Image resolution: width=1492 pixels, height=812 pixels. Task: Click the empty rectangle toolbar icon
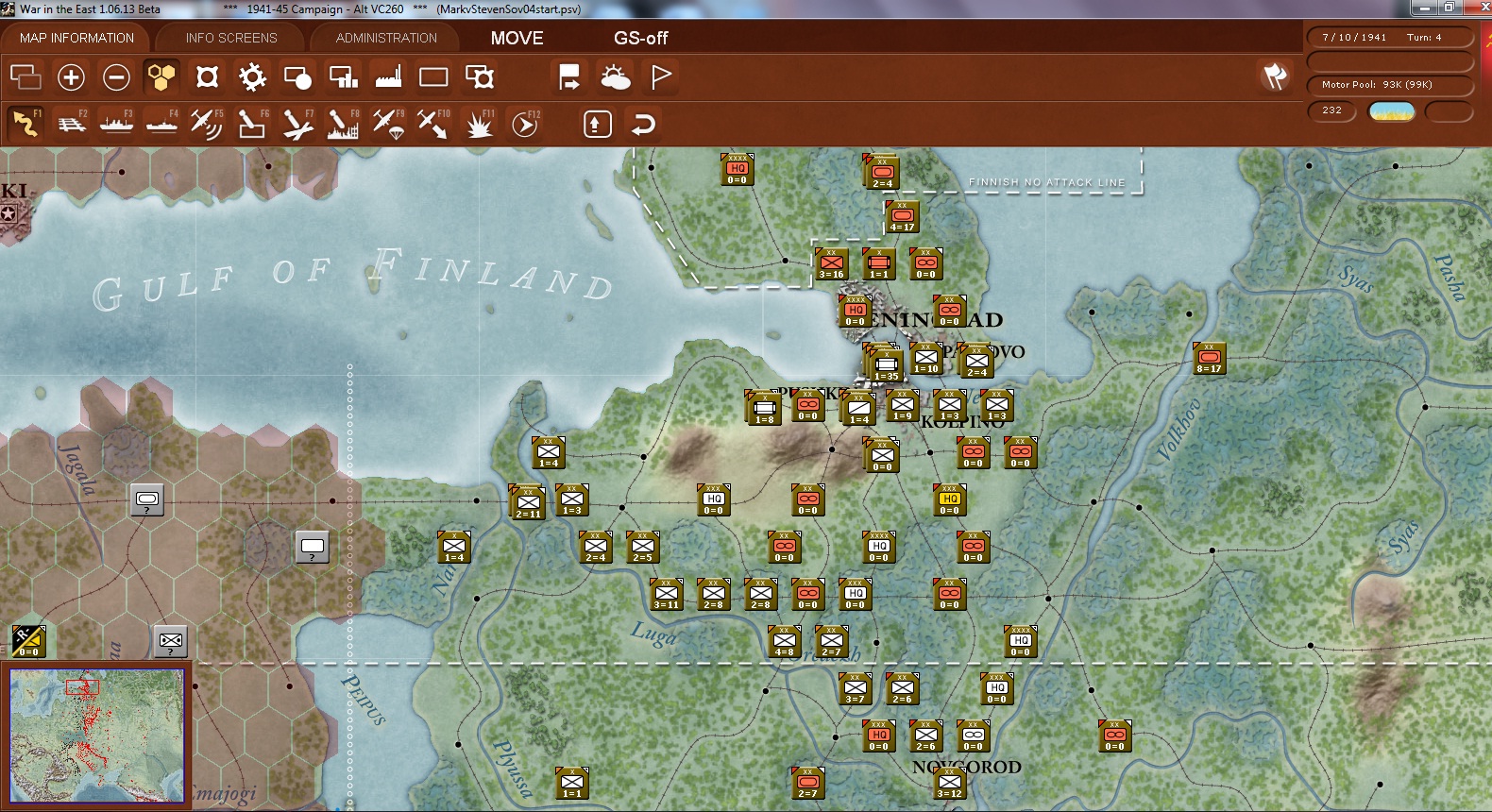(433, 77)
